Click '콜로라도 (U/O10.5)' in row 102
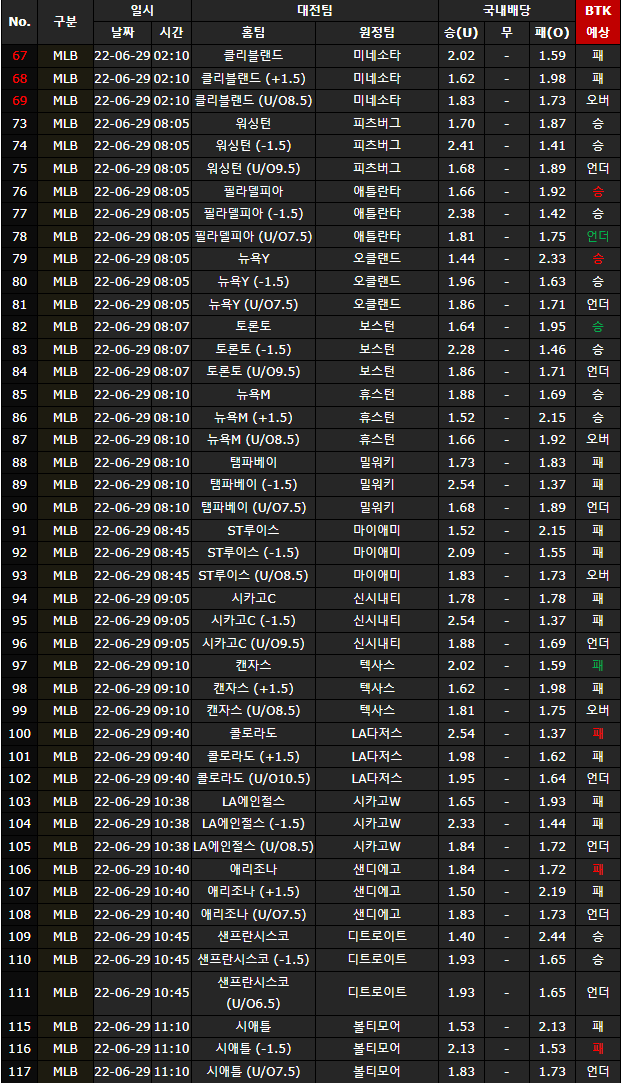 pos(254,778)
